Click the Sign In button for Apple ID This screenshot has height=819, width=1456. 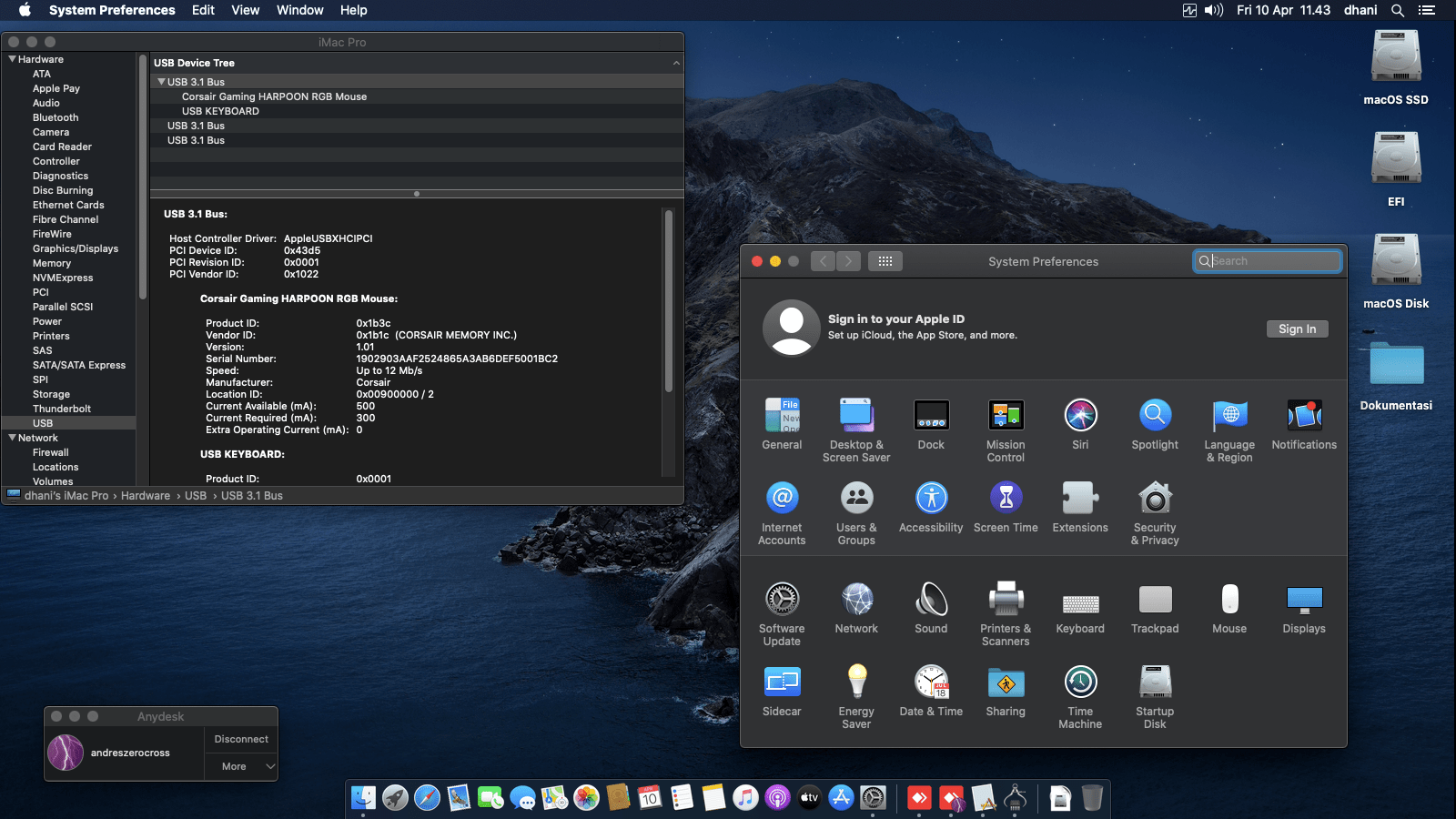pos(1298,329)
